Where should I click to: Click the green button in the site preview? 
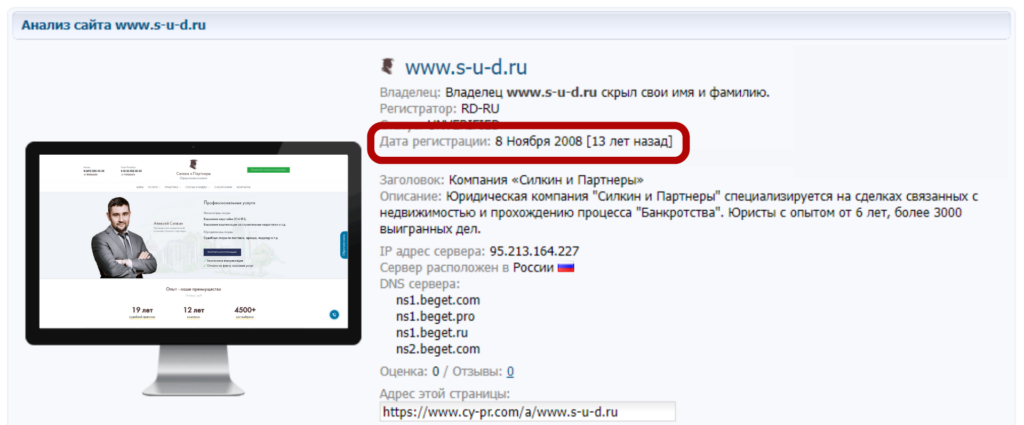268,170
